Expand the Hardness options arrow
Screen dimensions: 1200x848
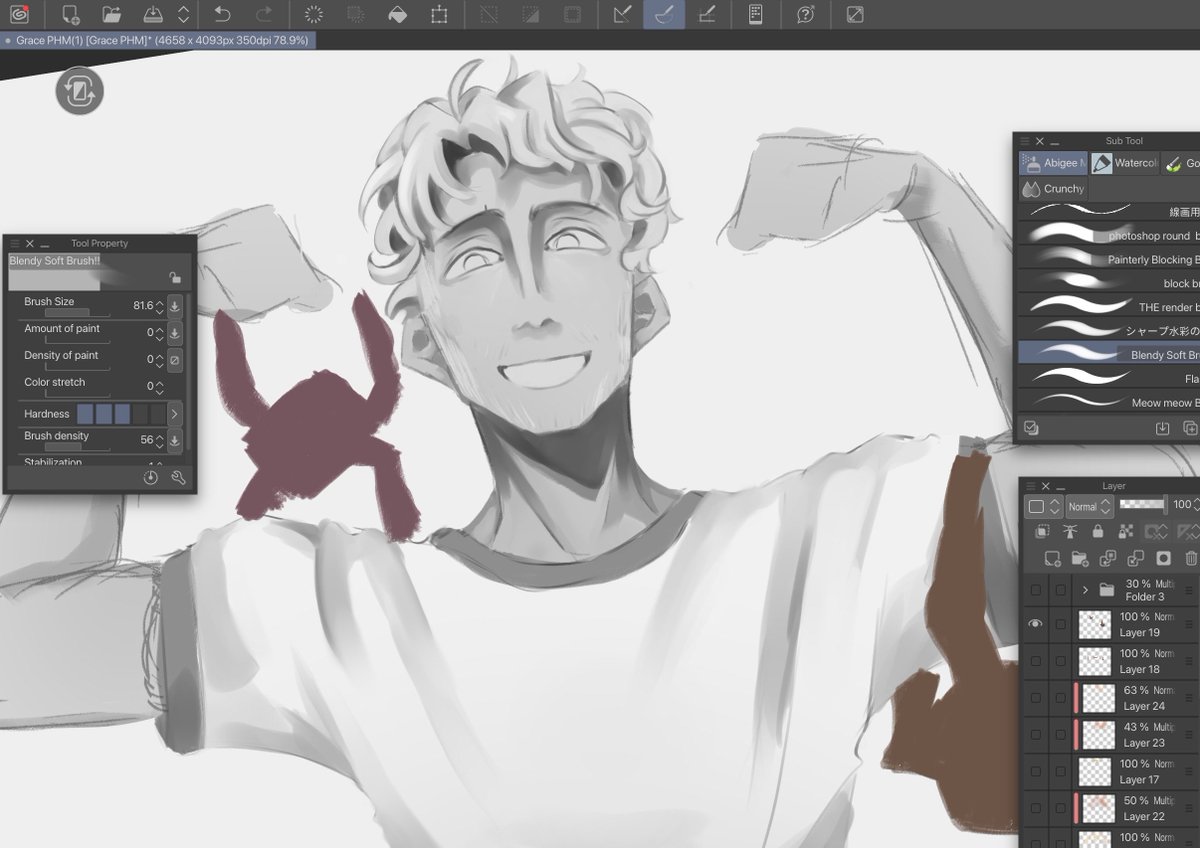(x=175, y=414)
